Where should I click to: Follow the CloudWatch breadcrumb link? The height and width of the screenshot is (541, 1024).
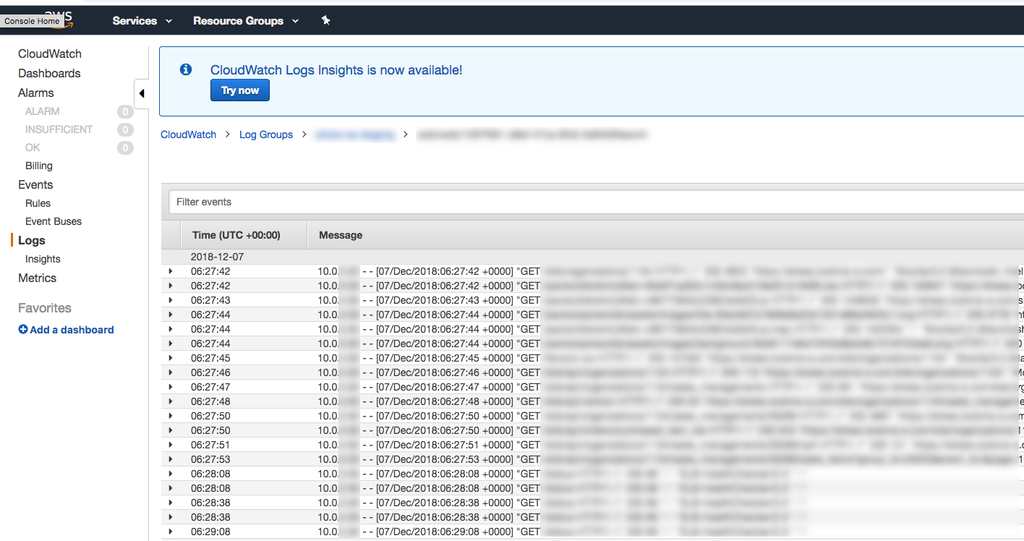[188, 135]
